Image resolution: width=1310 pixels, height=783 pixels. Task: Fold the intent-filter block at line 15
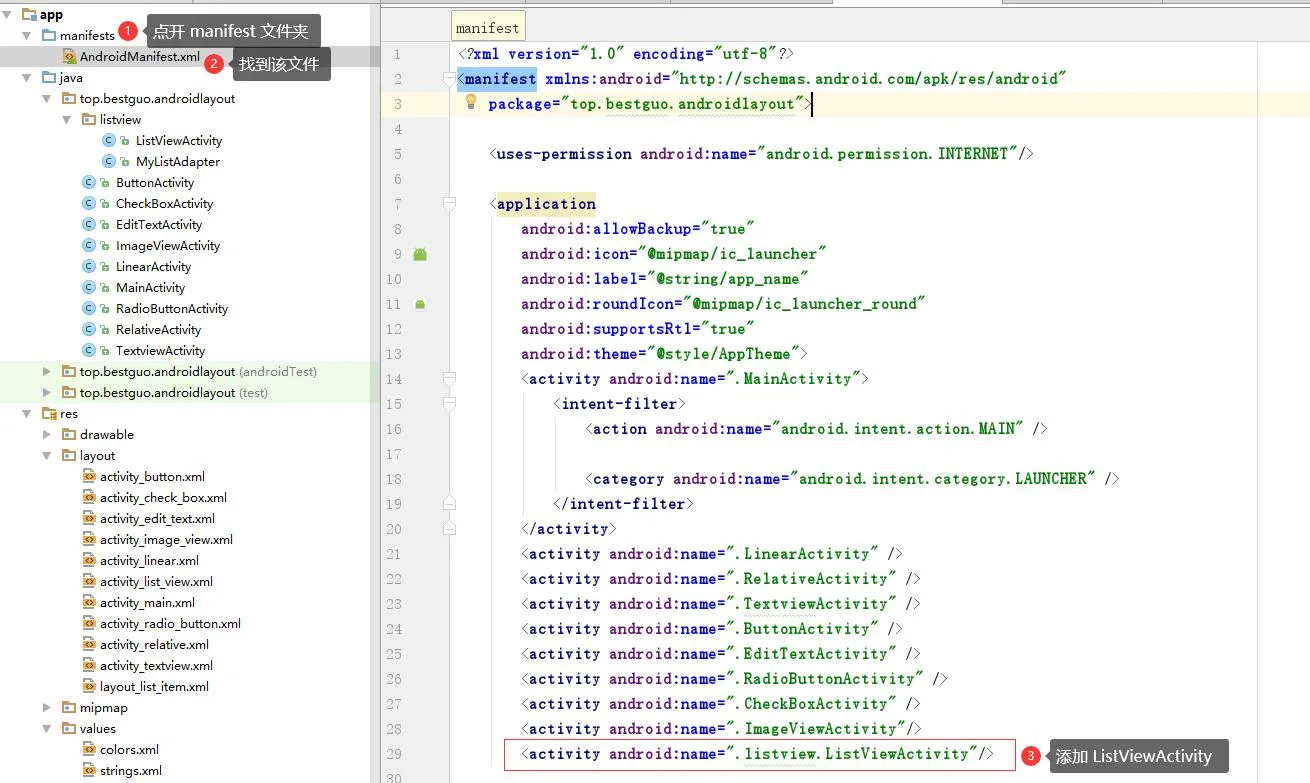click(x=449, y=404)
